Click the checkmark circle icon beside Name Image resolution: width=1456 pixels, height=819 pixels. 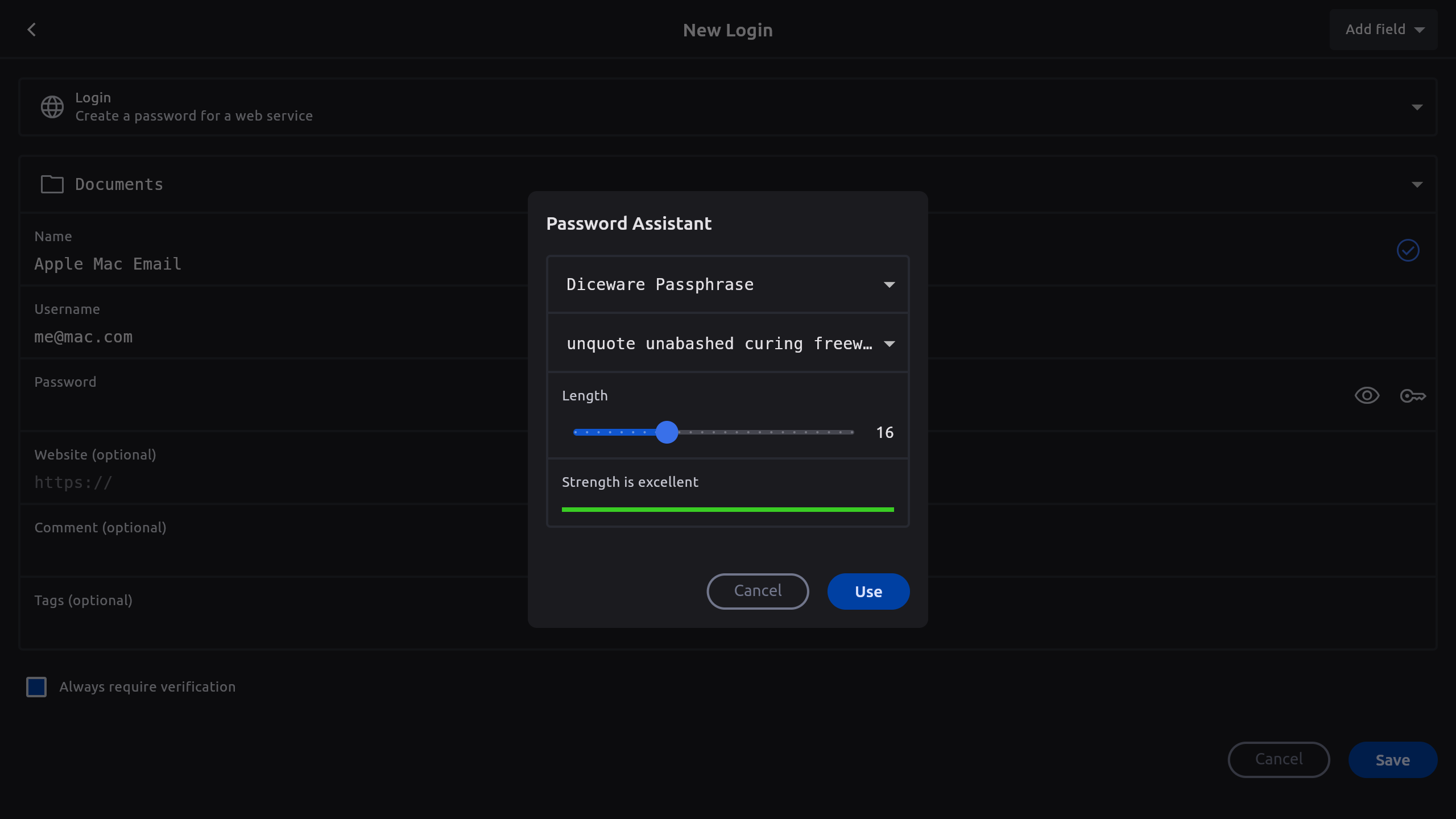point(1408,250)
